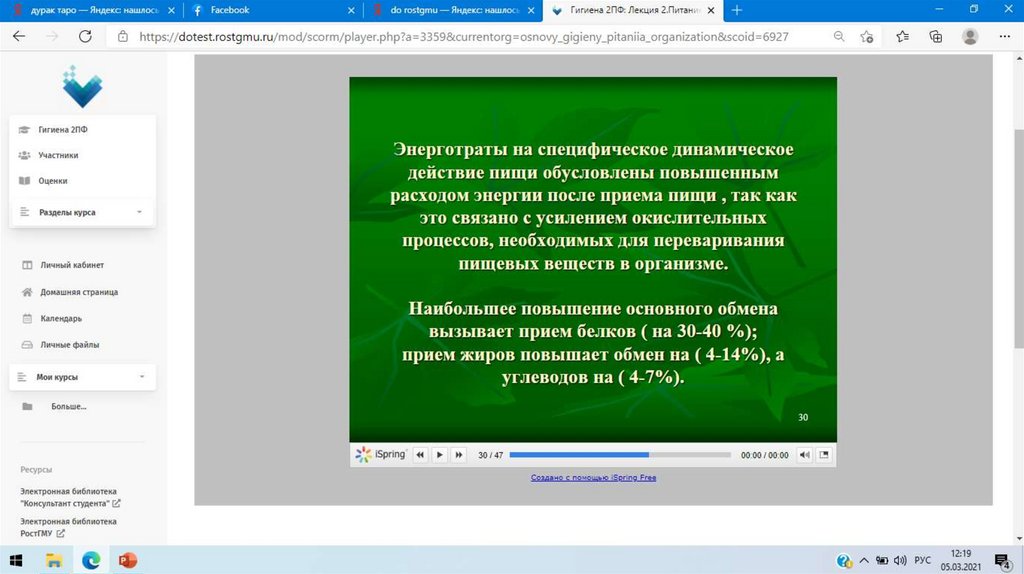
Task: Reload the page with refresh icon
Action: pos(85,37)
